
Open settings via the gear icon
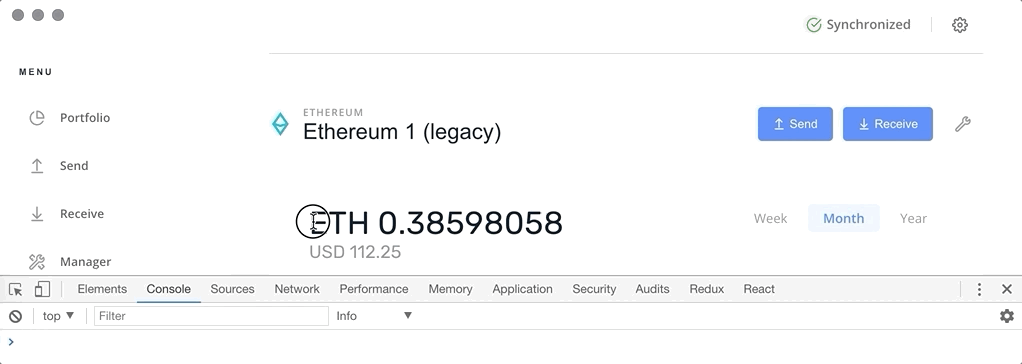point(959,25)
